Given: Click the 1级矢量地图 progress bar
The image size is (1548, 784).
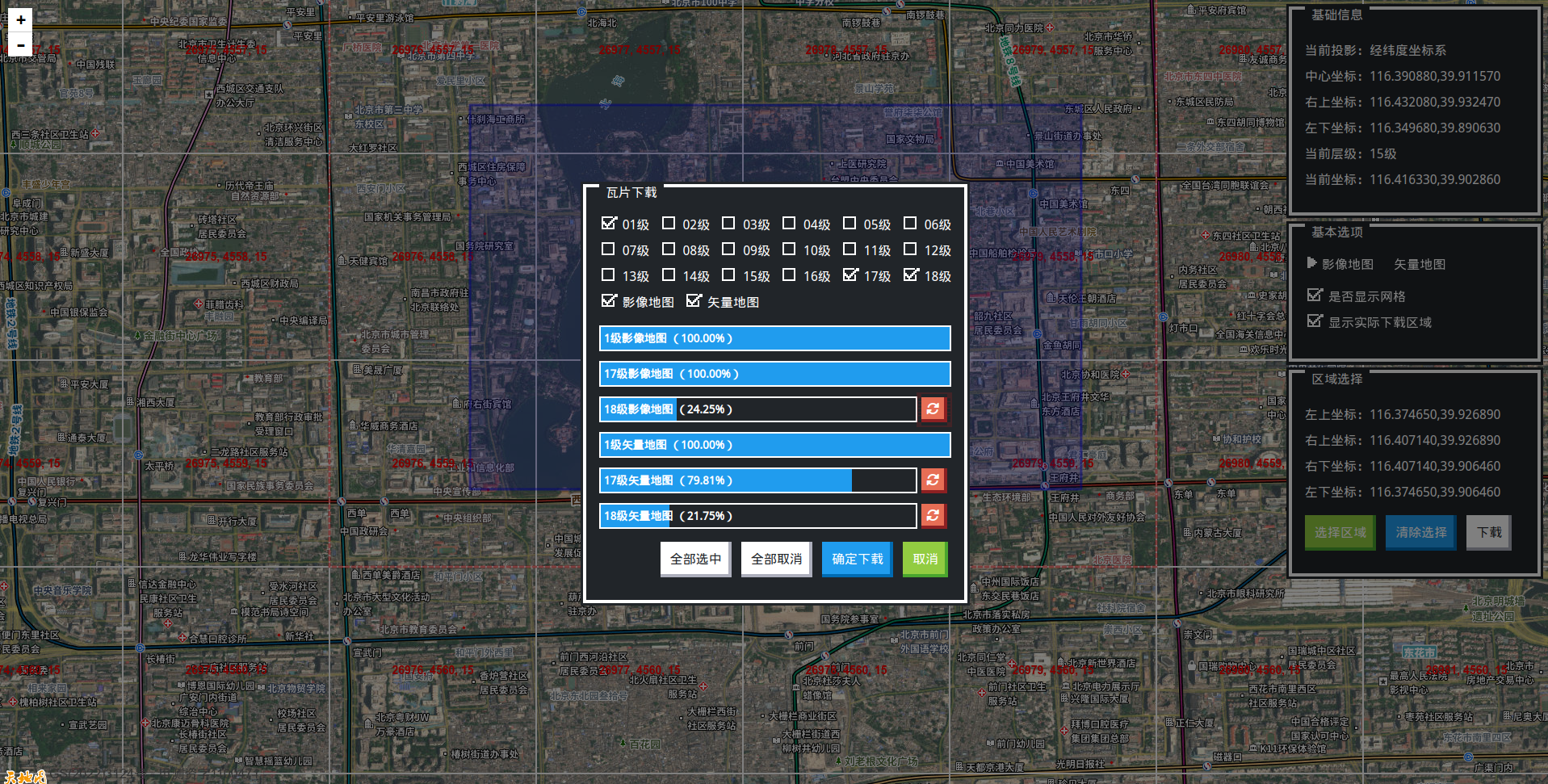Looking at the screenshot, I should [775, 445].
